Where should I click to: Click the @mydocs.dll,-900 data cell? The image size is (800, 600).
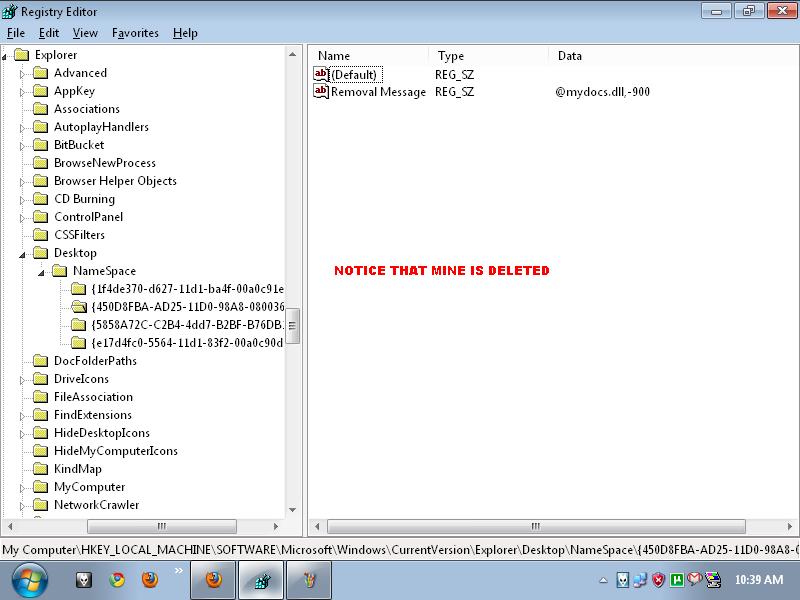click(x=602, y=92)
